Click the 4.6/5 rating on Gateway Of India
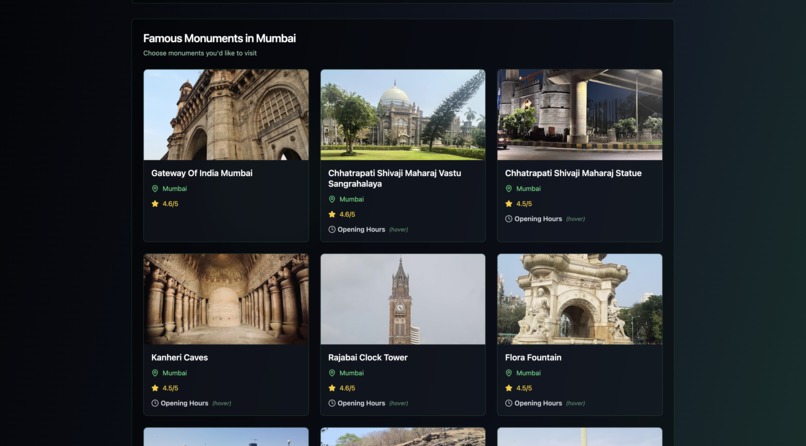This screenshot has height=446, width=806. [x=170, y=204]
